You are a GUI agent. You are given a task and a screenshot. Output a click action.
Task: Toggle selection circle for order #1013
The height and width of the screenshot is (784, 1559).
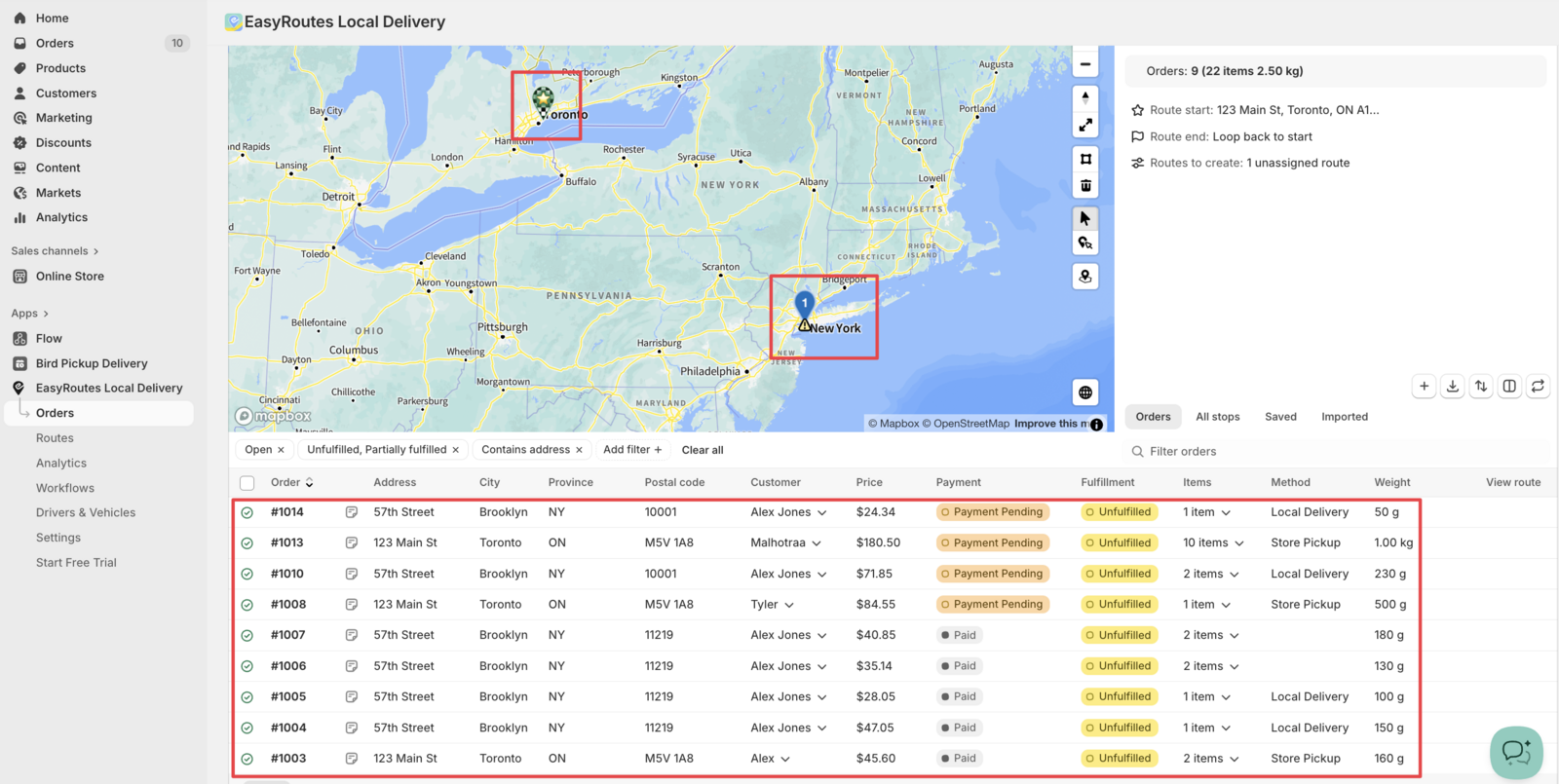click(x=247, y=543)
